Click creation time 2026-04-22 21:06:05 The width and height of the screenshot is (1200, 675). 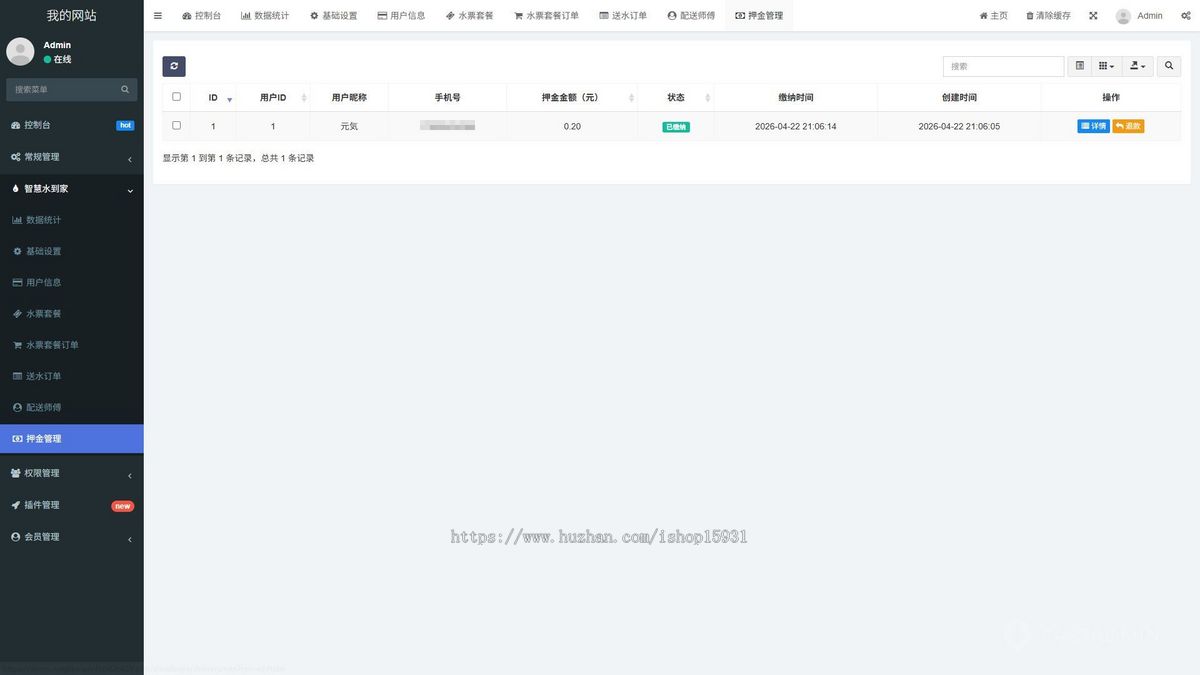tap(959, 126)
